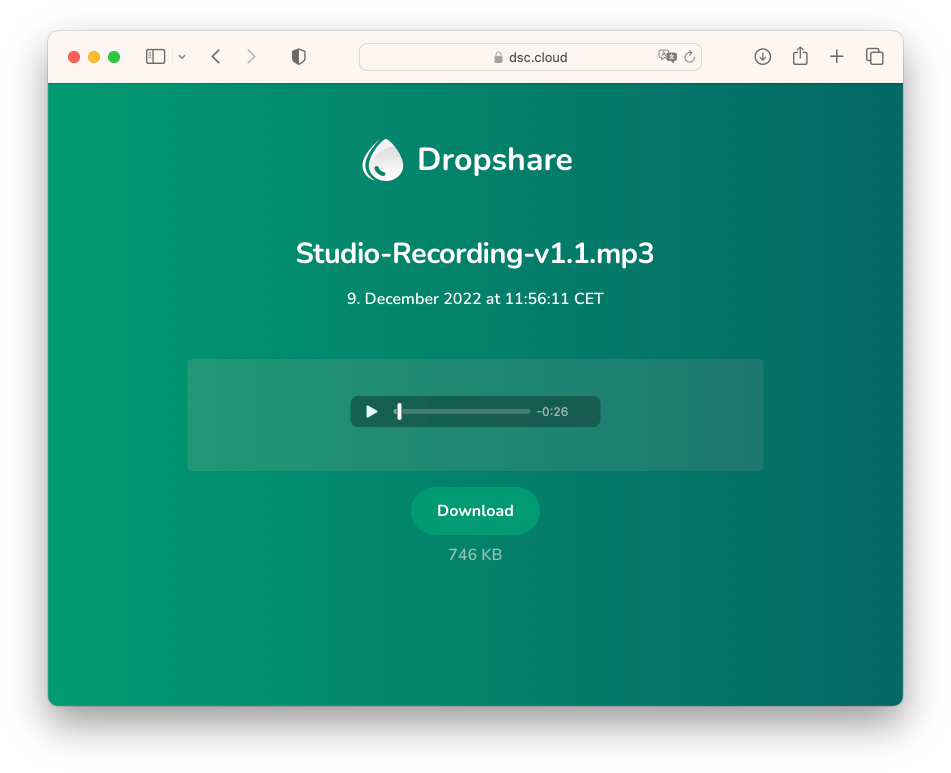Play the Studio-Recording audio preview
951x773 pixels.
[x=370, y=411]
